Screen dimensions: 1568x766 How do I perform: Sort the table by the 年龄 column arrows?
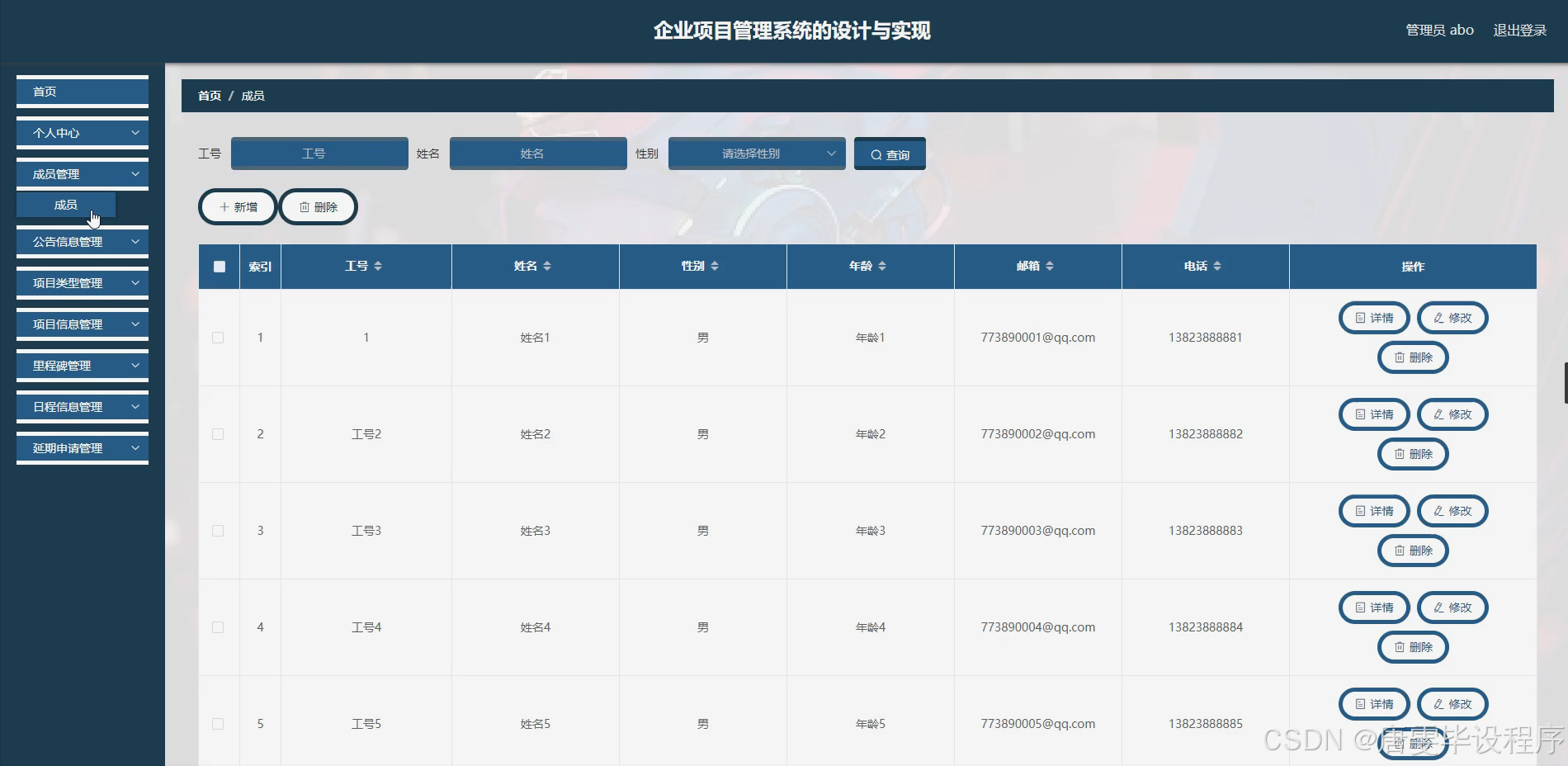point(882,266)
